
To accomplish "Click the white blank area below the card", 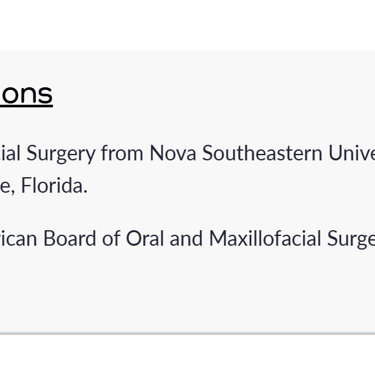I will [187, 351].
